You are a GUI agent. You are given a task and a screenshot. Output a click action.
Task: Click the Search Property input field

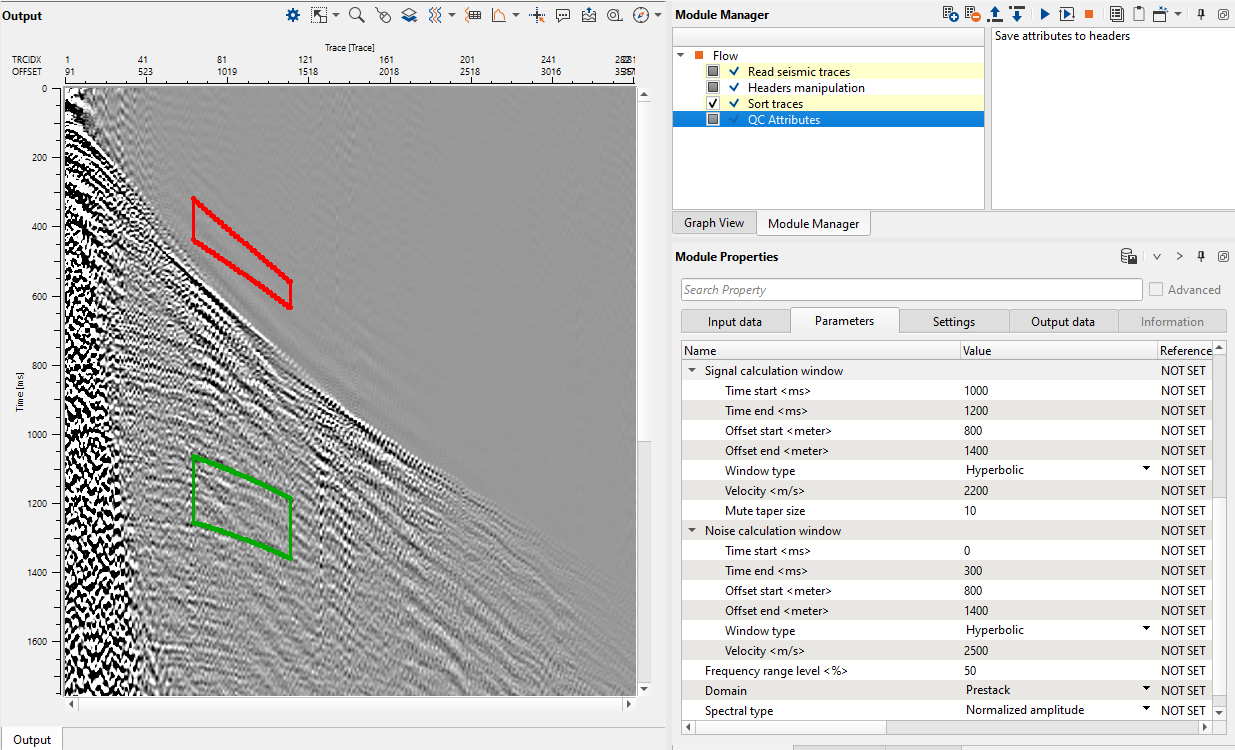click(x=911, y=290)
